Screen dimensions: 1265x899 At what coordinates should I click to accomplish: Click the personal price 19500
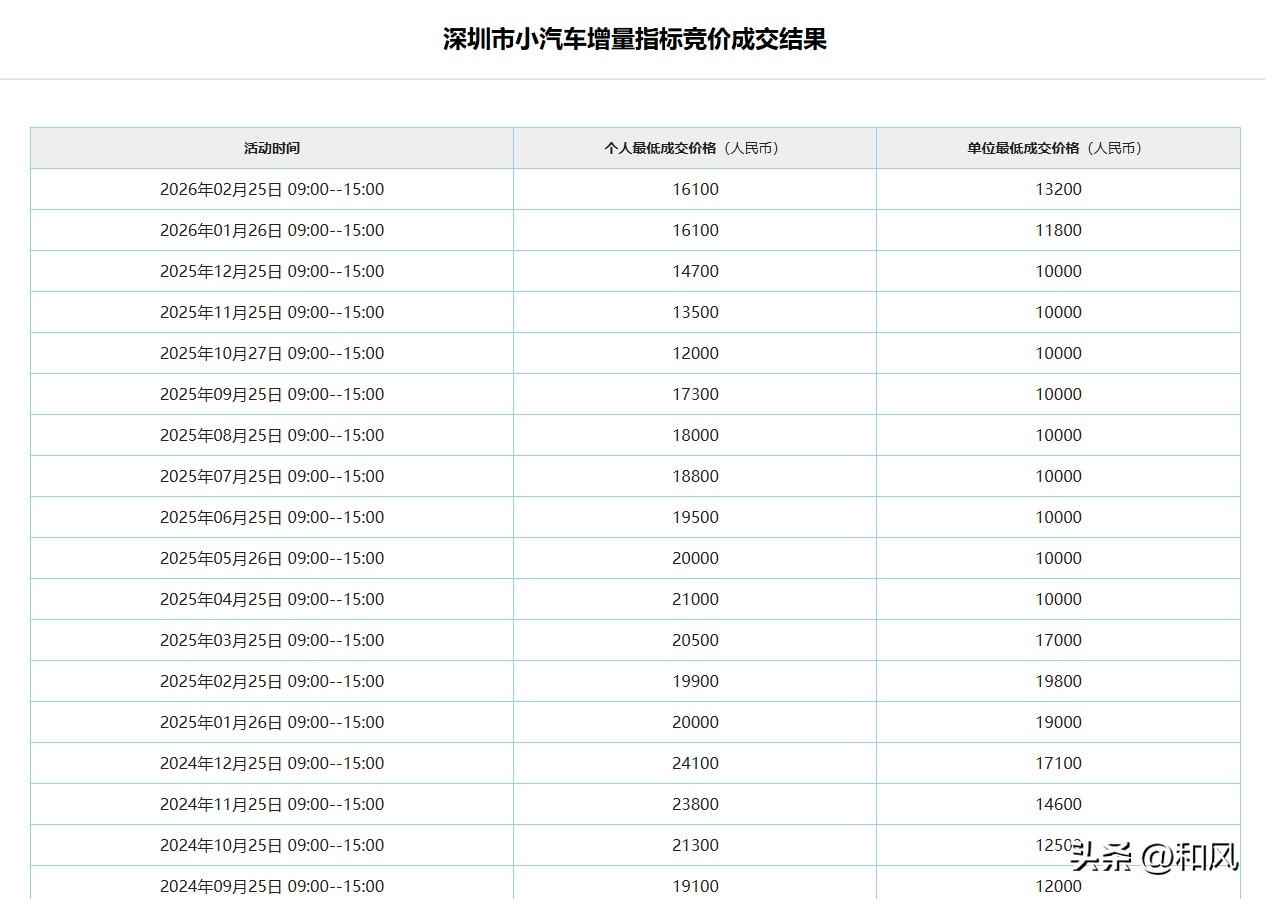coord(695,517)
